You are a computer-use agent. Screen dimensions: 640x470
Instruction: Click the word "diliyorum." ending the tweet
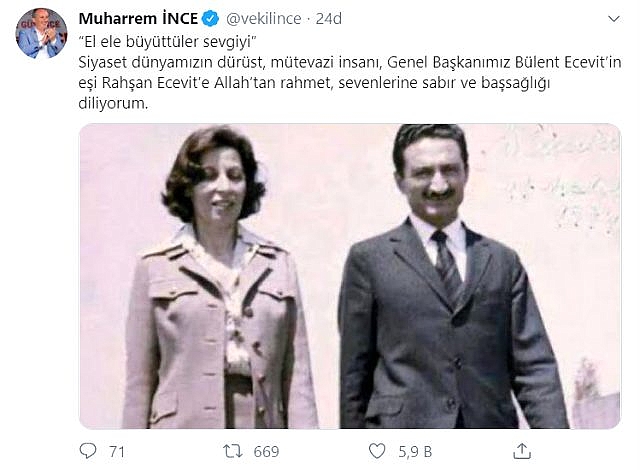click(113, 103)
